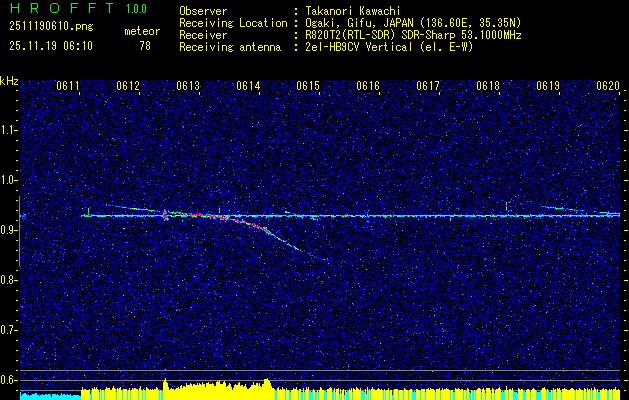
Task: Click the descending Doppler trail below the carrier near 0614
Action: pyautogui.click(x=277, y=237)
